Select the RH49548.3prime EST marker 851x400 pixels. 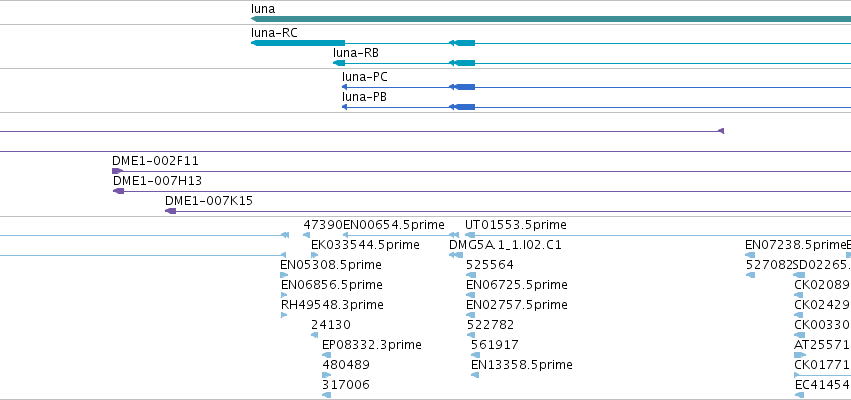(x=284, y=315)
